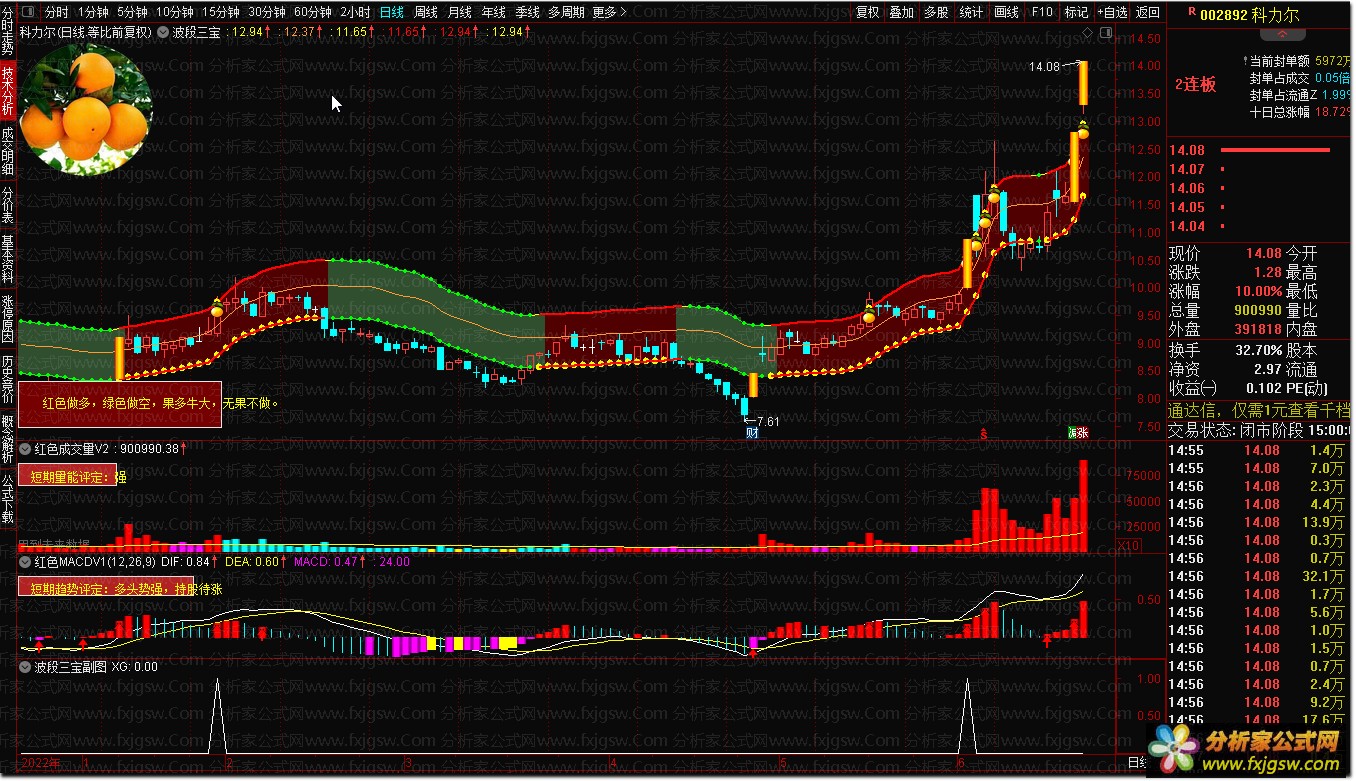Open the 多周期 multi-period view
Viewport: 1356px width, 781px height.
[x=566, y=12]
